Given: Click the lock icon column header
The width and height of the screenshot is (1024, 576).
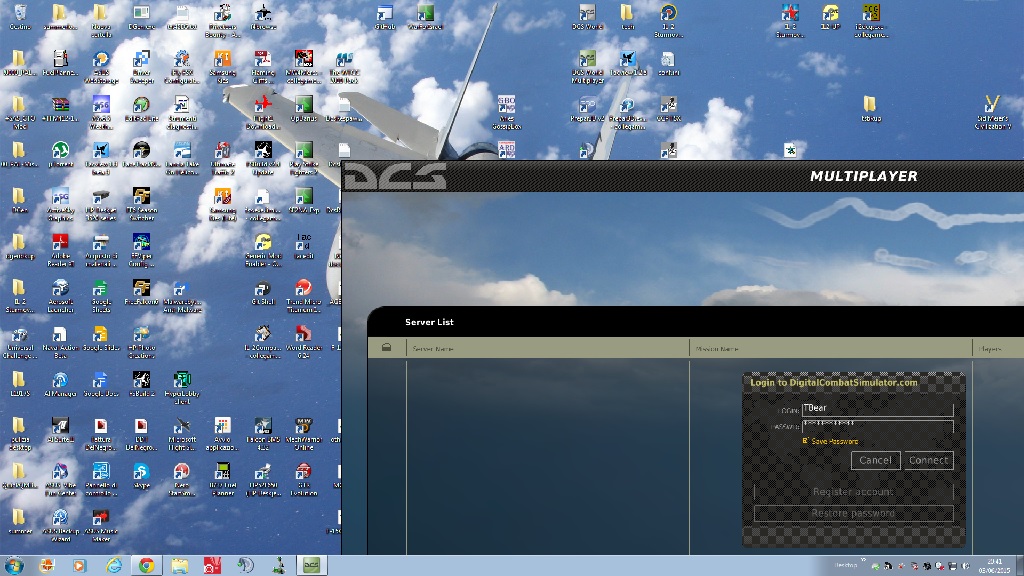Looking at the screenshot, I should coord(387,348).
